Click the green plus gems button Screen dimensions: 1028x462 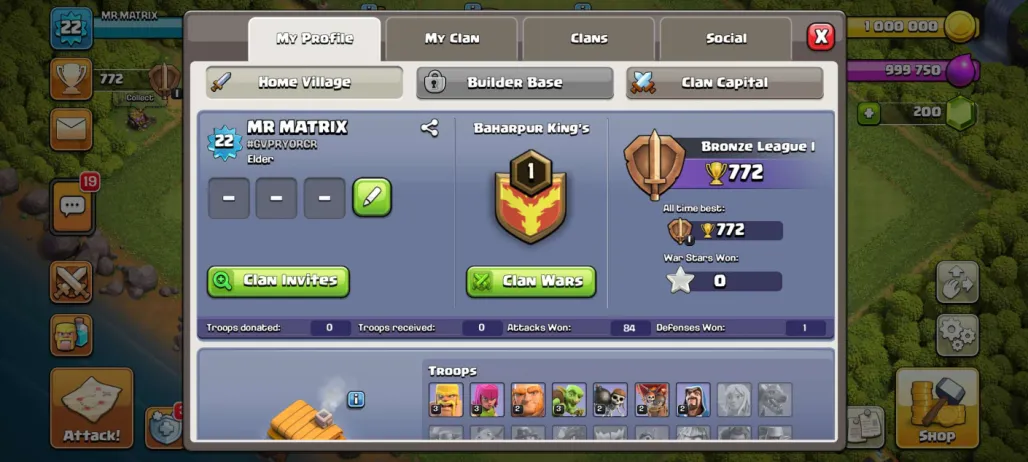(869, 113)
